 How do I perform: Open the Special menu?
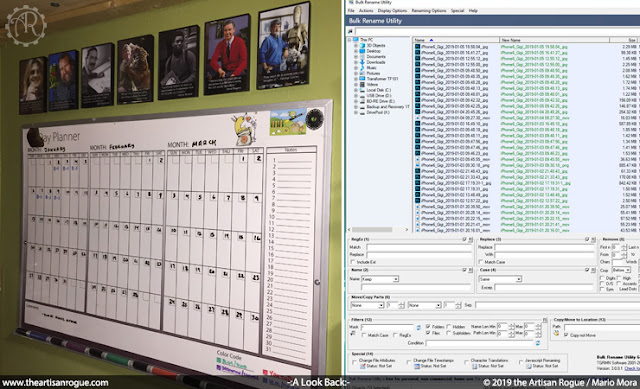coord(457,11)
